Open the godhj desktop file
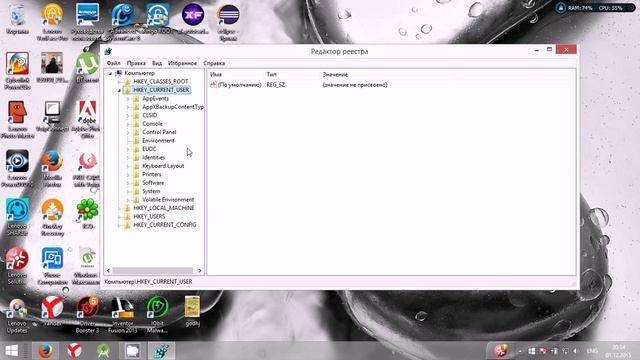640x360 pixels. pyautogui.click(x=192, y=311)
